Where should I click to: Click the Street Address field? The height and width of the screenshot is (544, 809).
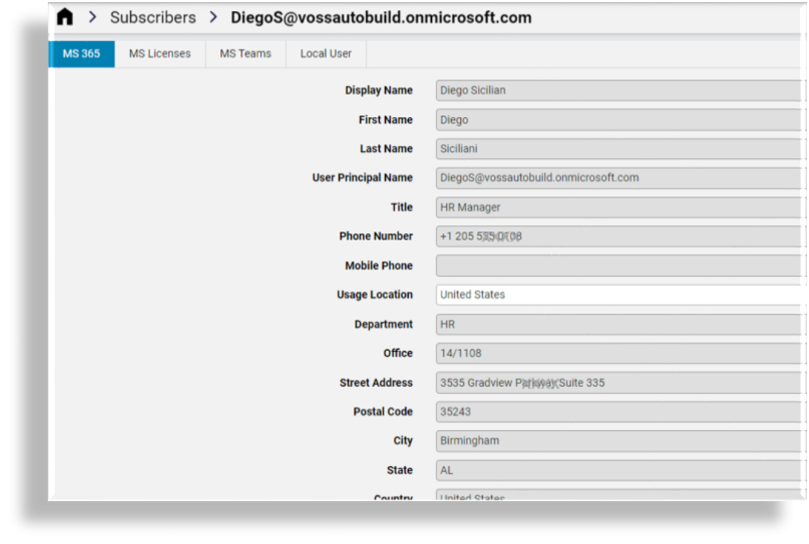point(619,383)
